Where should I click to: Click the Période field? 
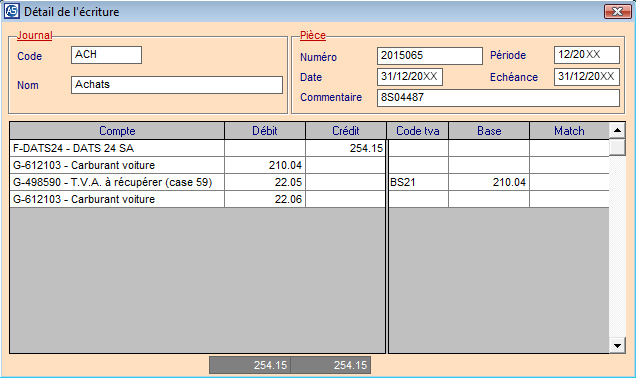tap(587, 55)
